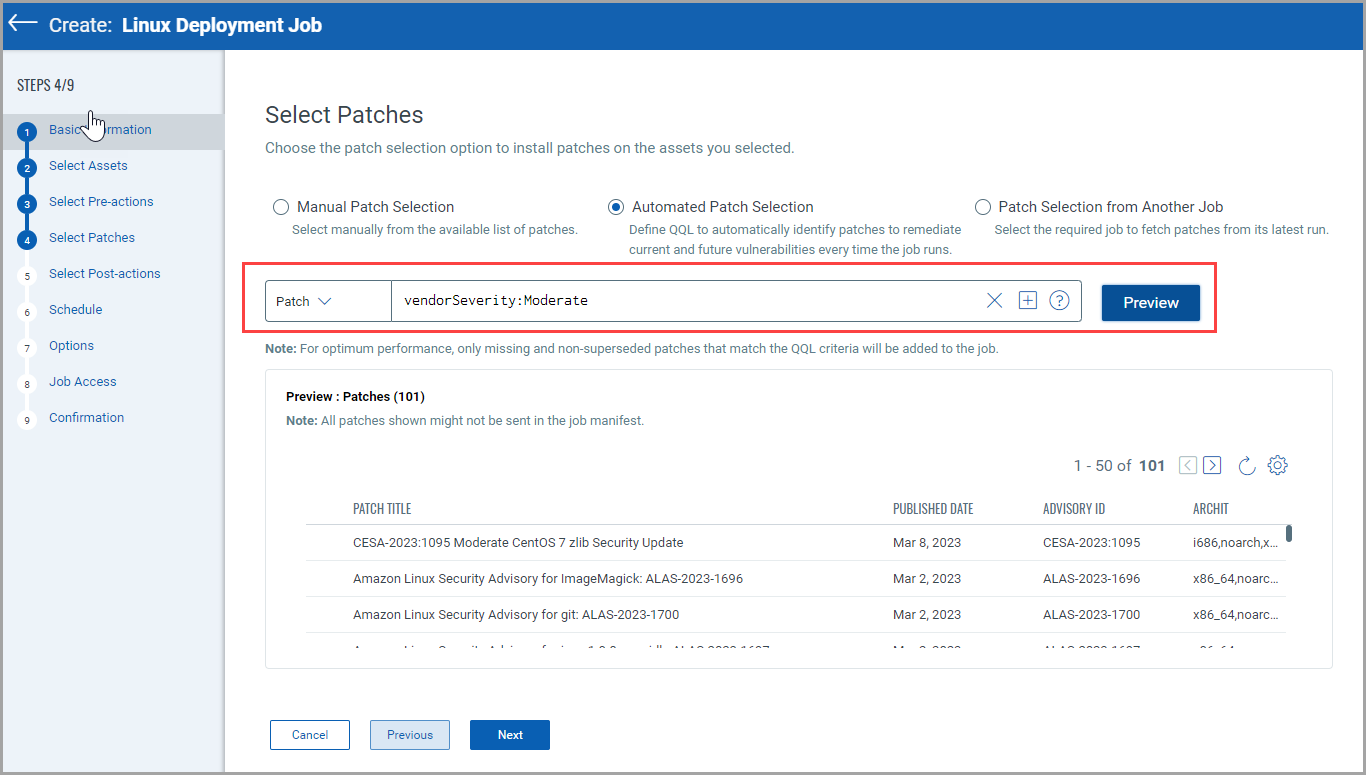This screenshot has width=1366, height=775.
Task: Click step 3 circle in the wizard
Action: [x=27, y=204]
